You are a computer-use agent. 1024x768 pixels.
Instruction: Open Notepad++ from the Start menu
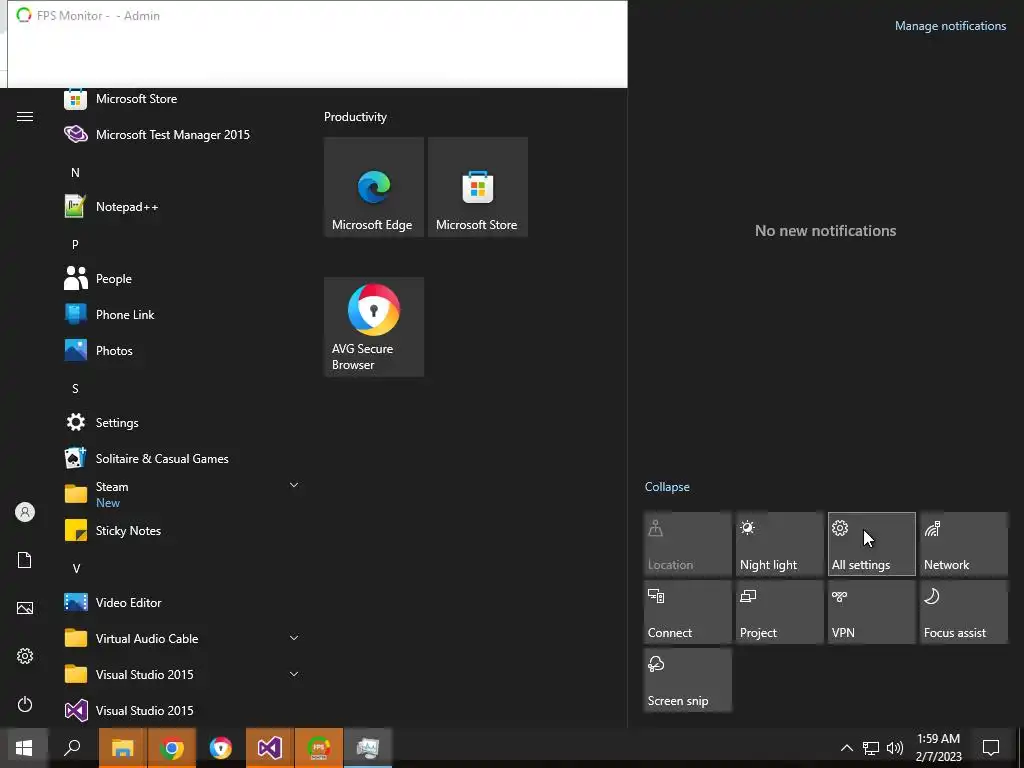pyautogui.click(x=183, y=207)
